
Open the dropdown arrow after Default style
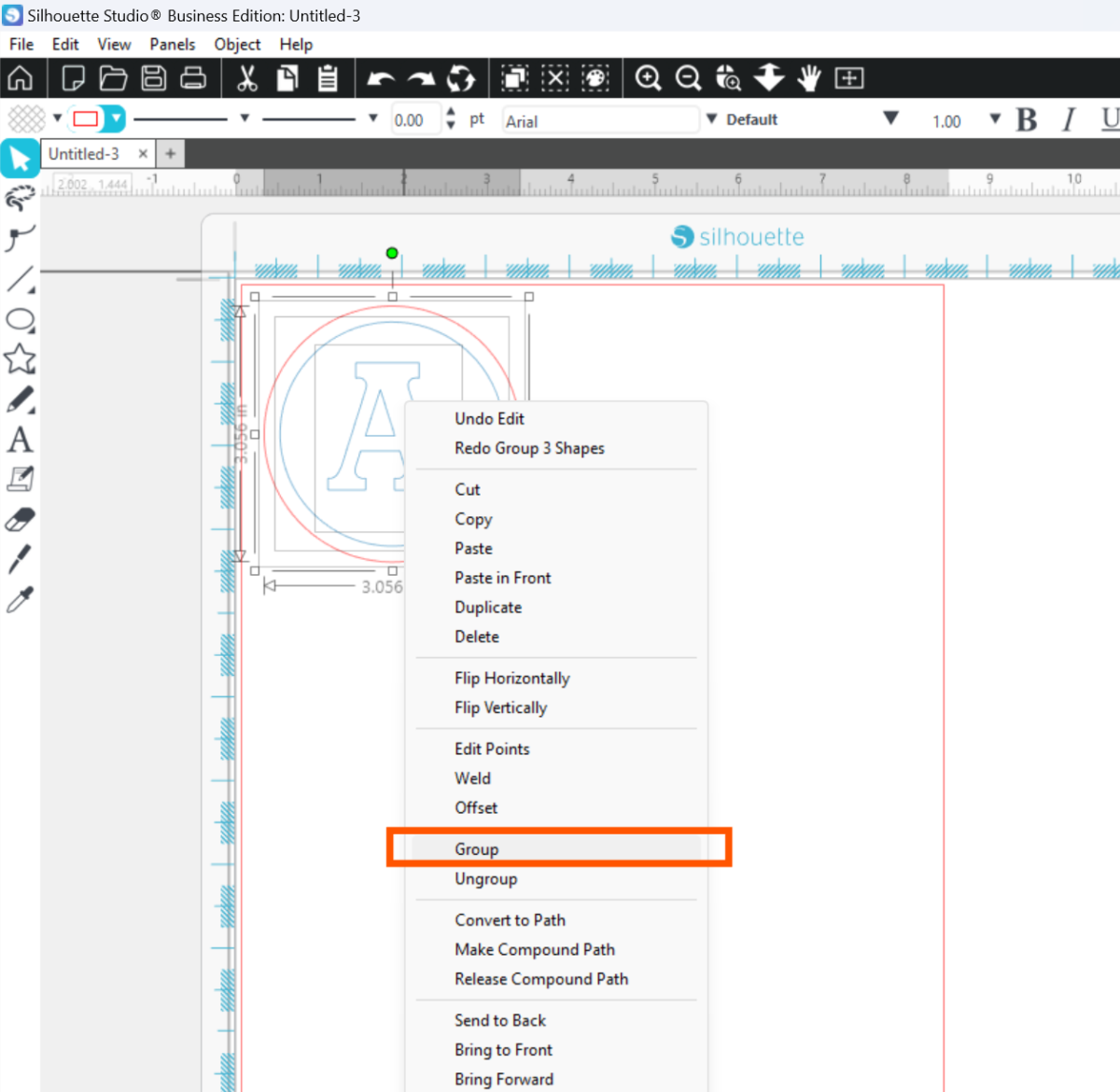tap(891, 119)
